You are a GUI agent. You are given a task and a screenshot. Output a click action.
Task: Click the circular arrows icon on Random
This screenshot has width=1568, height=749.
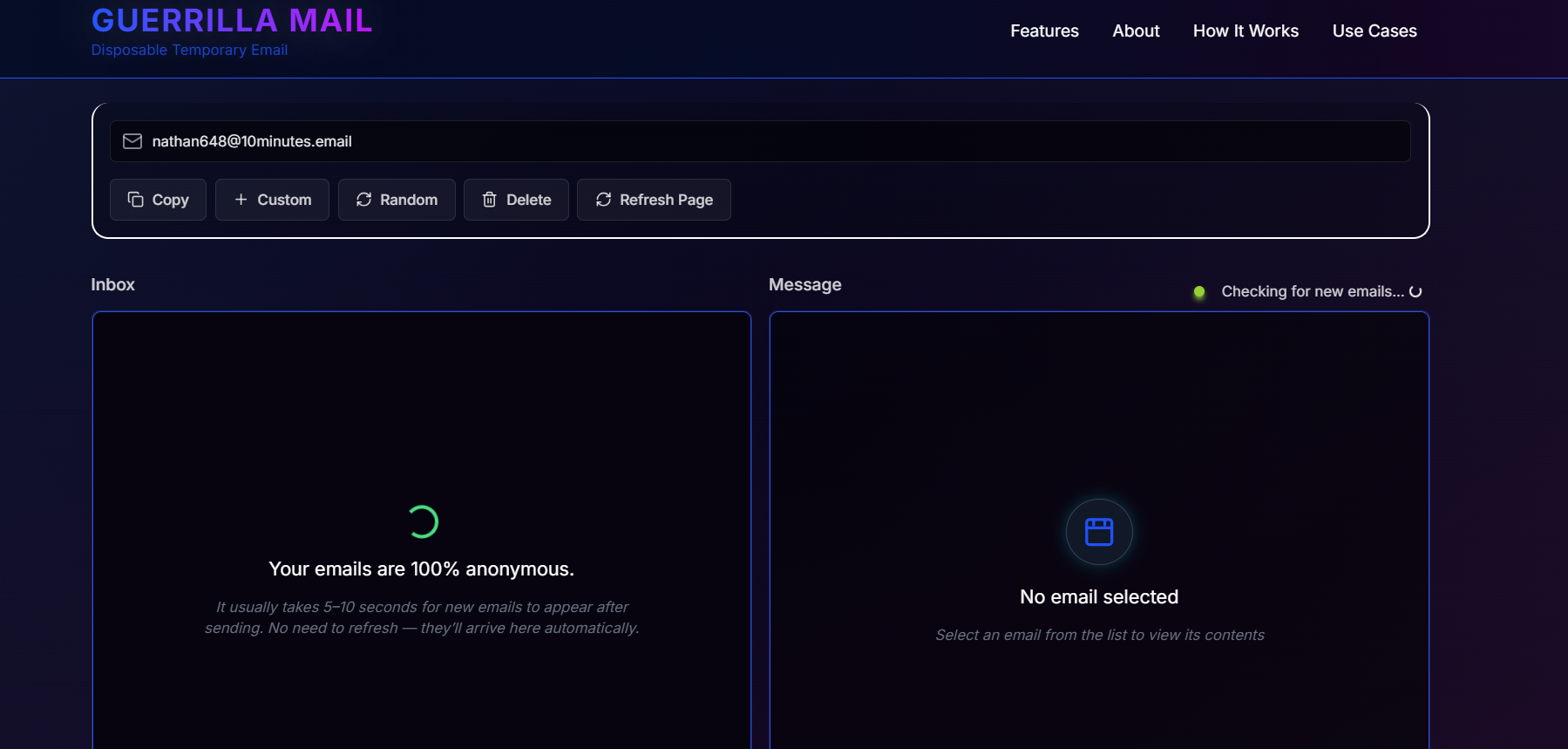[x=363, y=200]
